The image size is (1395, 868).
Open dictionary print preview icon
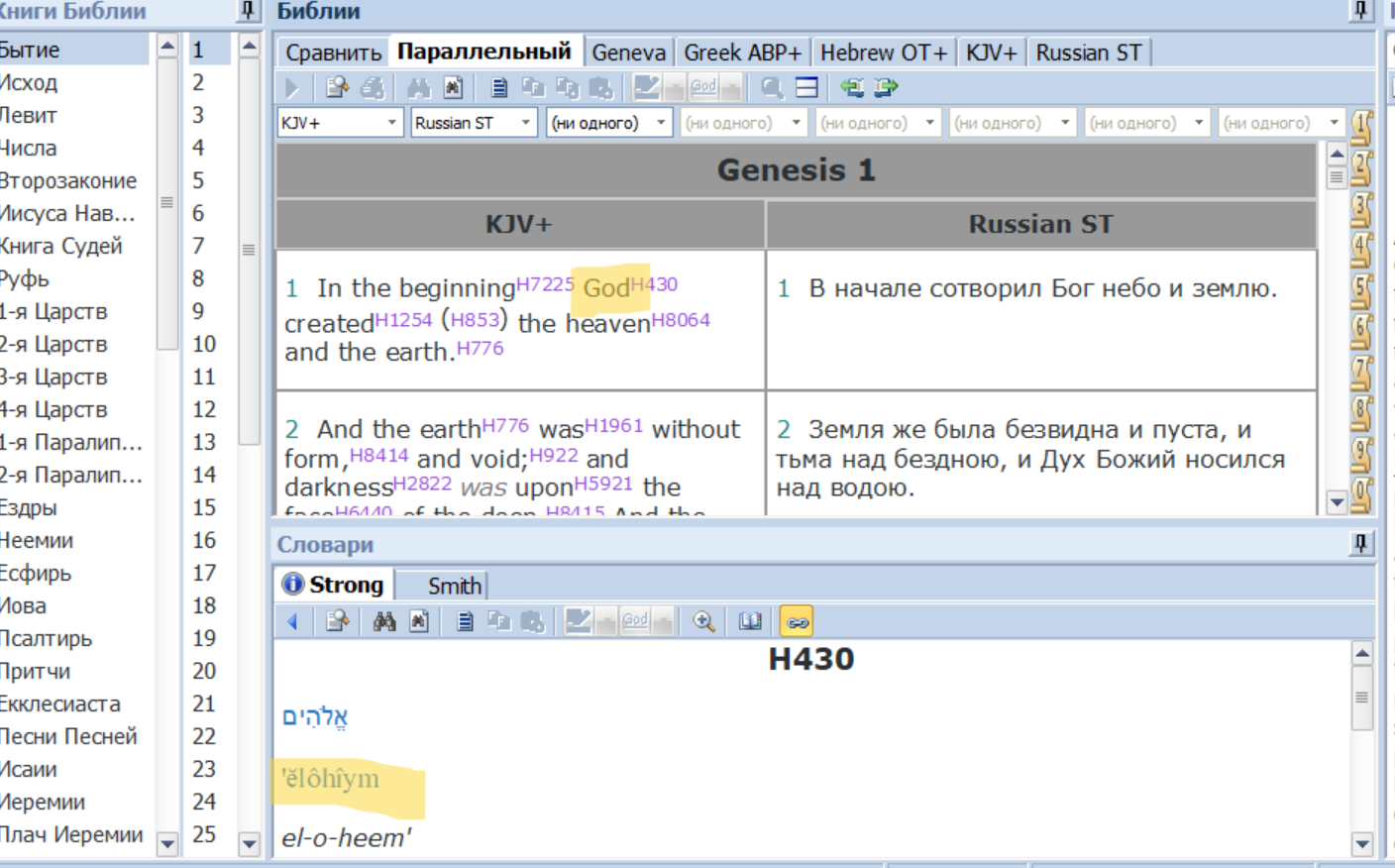click(x=337, y=621)
